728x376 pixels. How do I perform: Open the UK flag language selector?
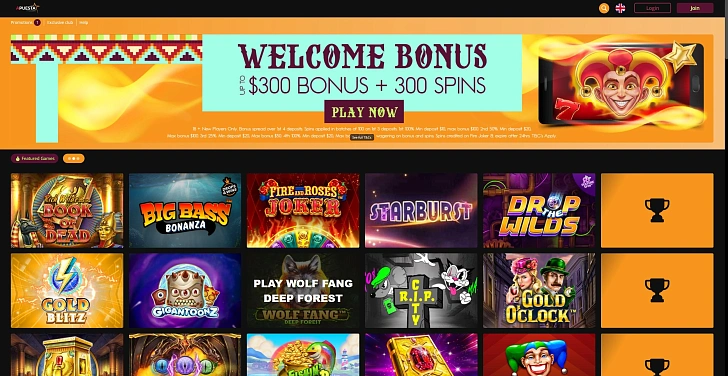pos(620,8)
